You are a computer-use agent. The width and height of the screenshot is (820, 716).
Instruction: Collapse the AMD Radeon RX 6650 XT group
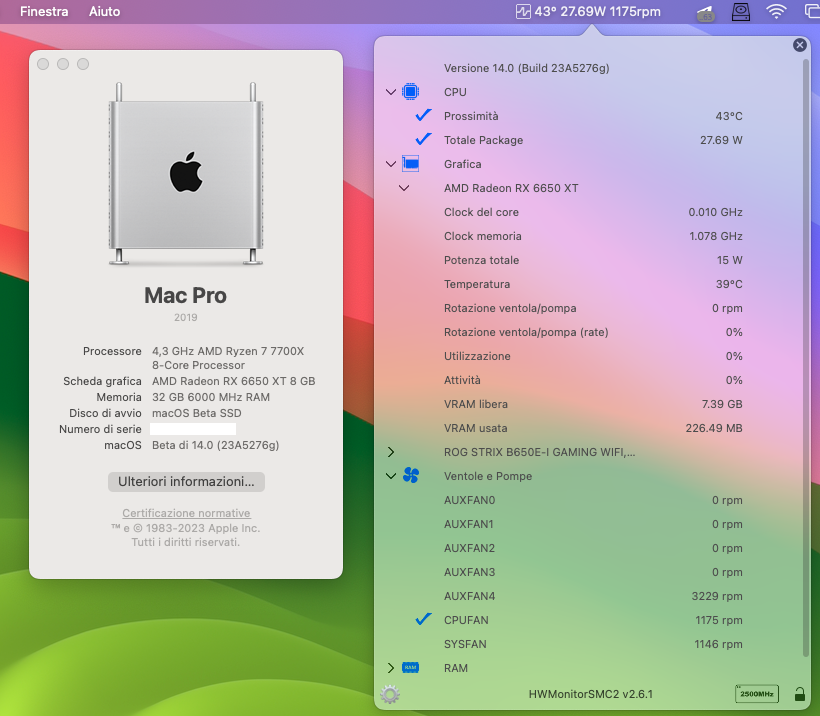coord(404,188)
